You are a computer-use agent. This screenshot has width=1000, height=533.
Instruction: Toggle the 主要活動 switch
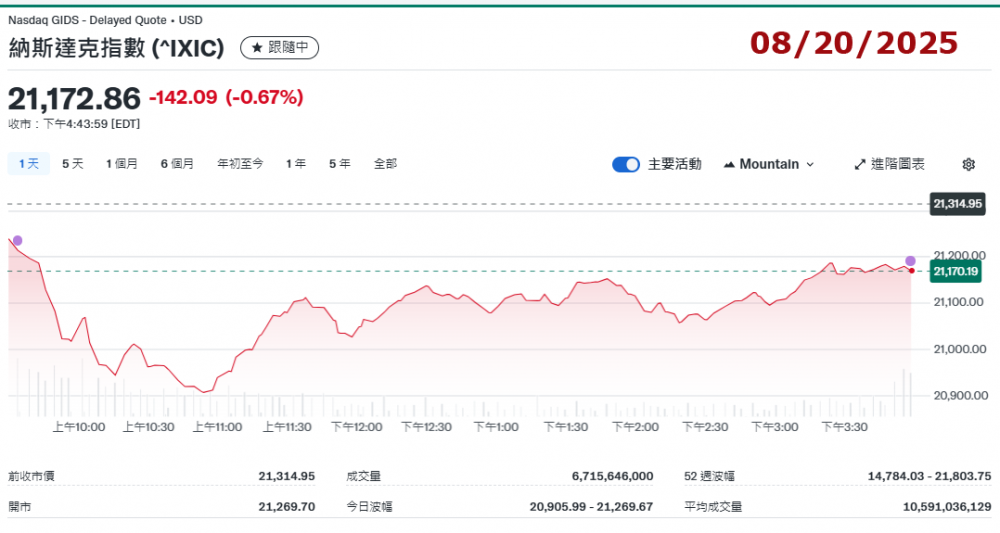[626, 164]
